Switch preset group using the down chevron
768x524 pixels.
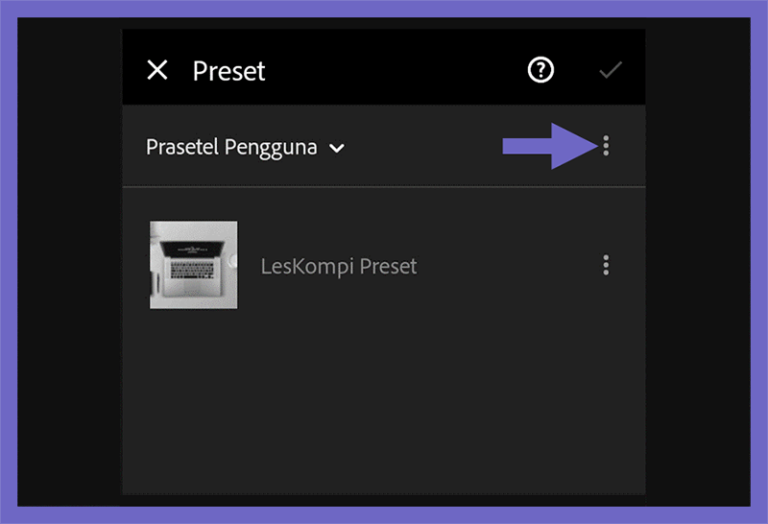[x=337, y=148]
